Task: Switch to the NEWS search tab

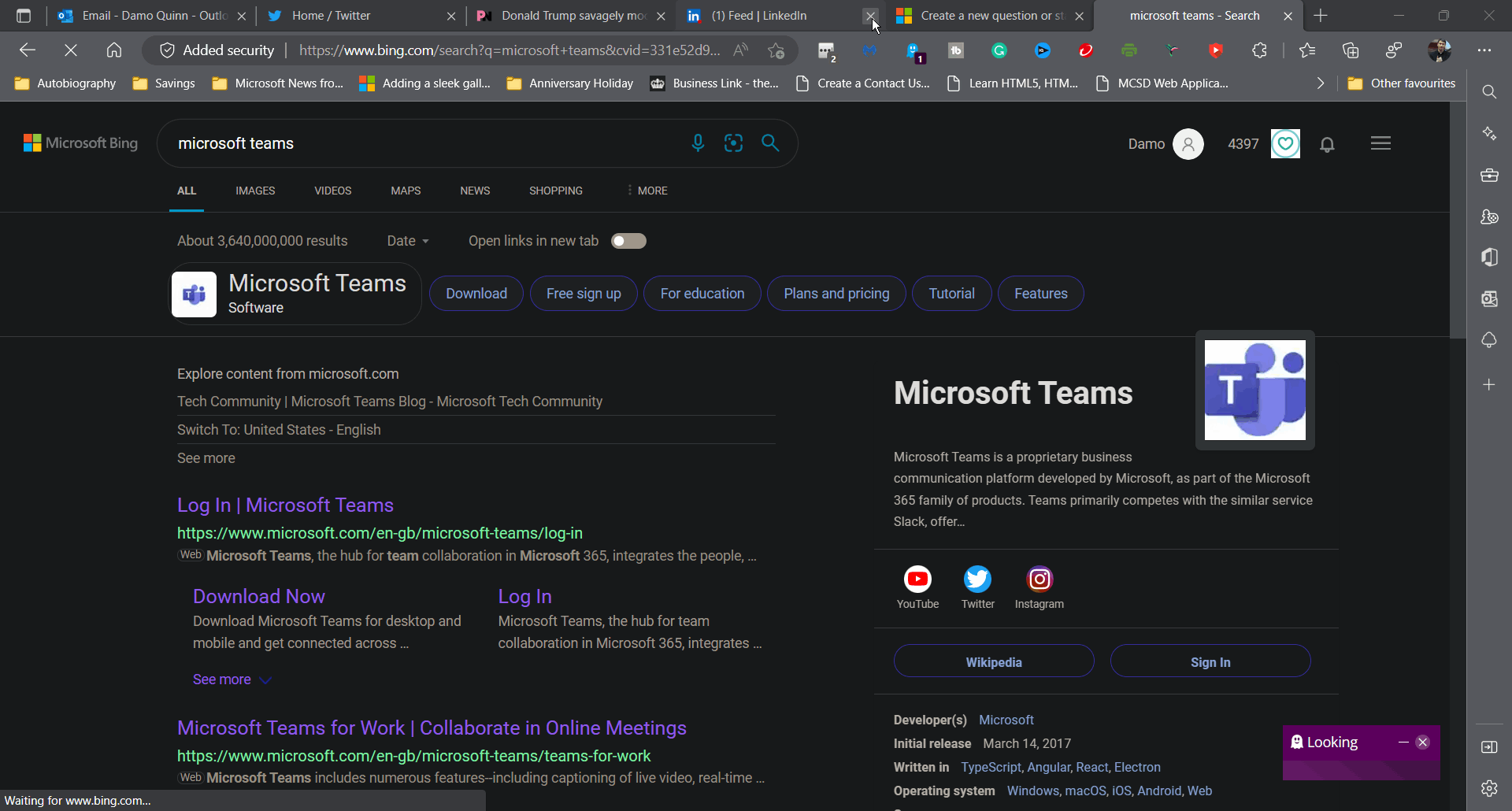Action: pyautogui.click(x=475, y=191)
